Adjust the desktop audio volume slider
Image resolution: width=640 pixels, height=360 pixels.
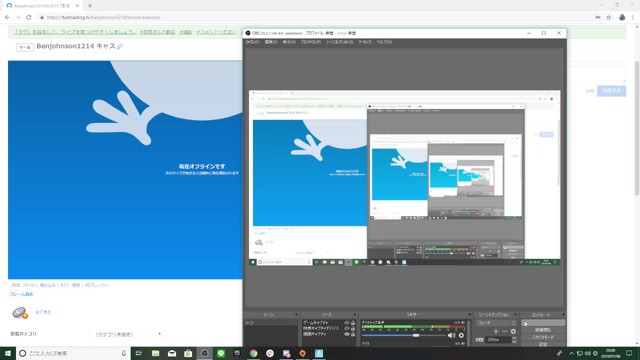point(404,336)
